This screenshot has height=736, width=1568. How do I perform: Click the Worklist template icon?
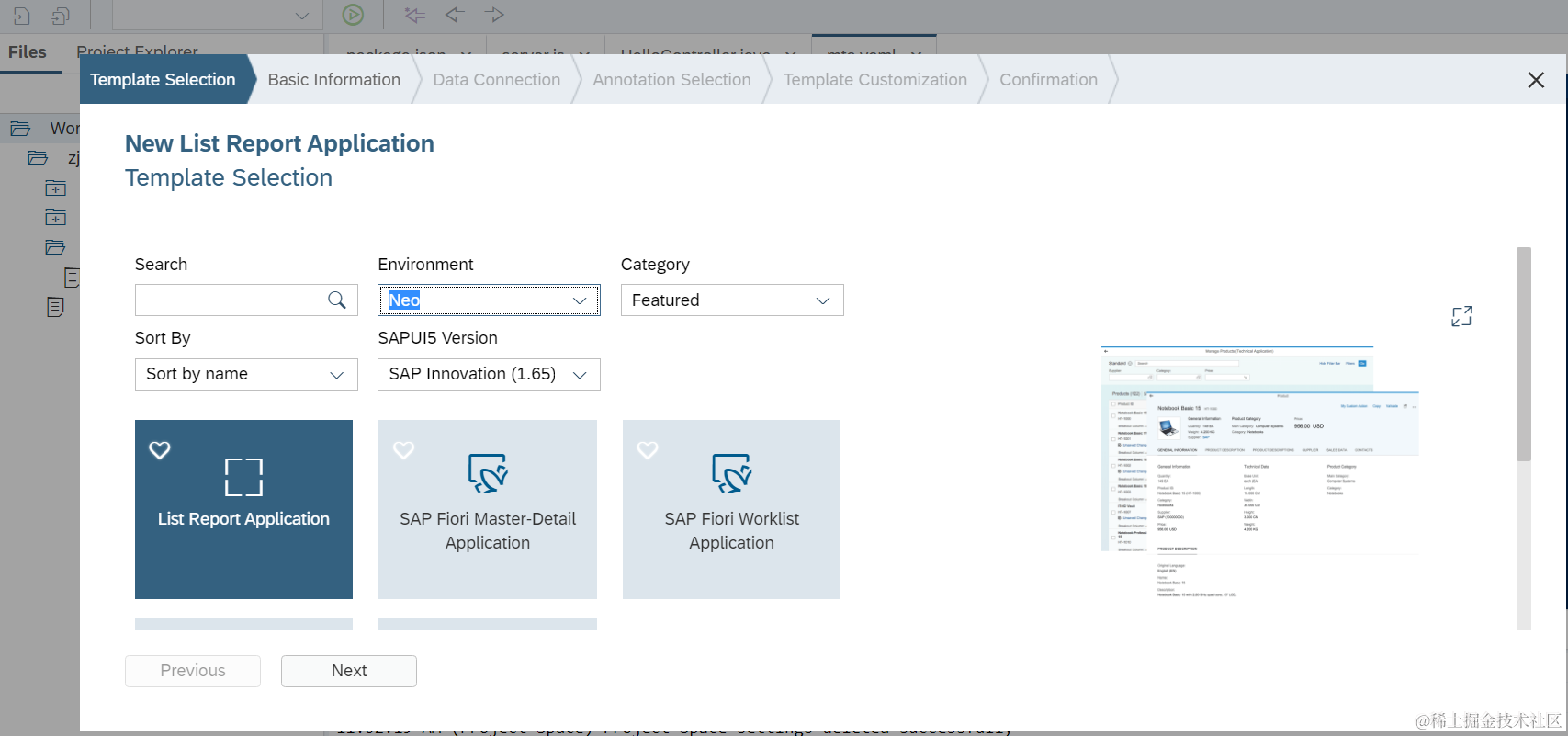pos(732,473)
